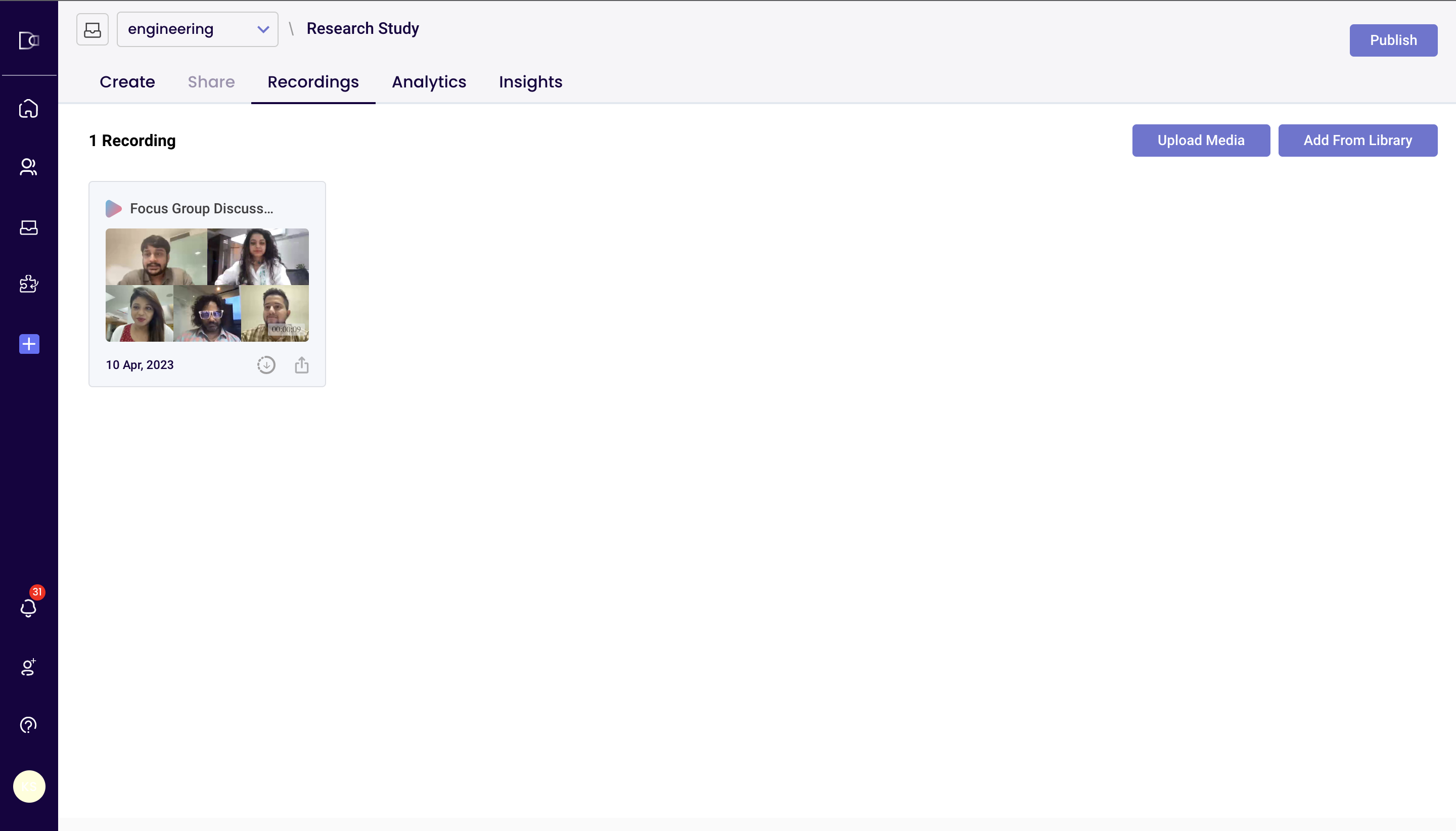Viewport: 1456px width, 831px height.
Task: Click the Upload Media button
Action: point(1201,141)
